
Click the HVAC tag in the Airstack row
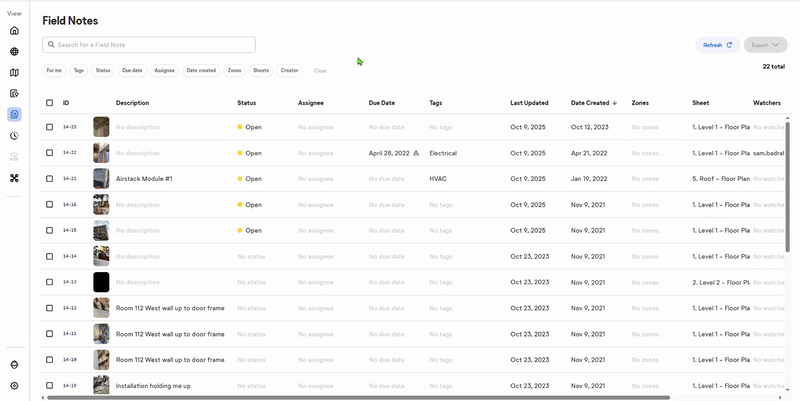tap(438, 179)
